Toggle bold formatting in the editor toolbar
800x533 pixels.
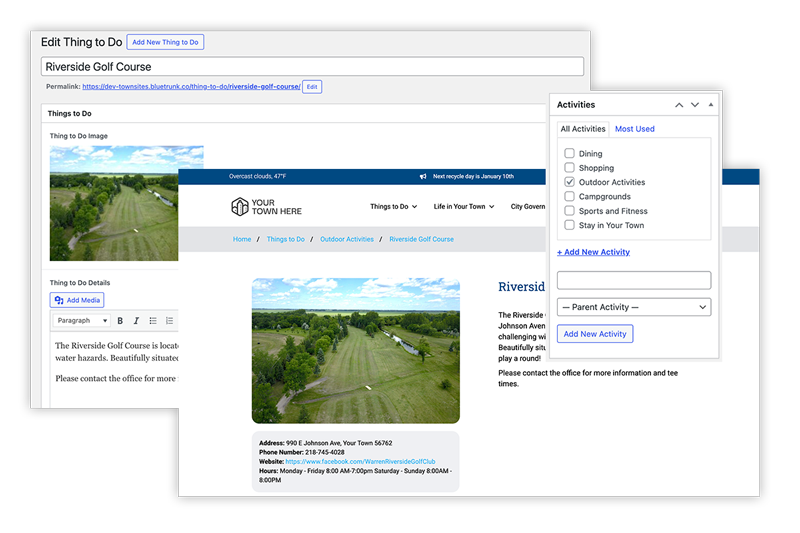point(120,321)
